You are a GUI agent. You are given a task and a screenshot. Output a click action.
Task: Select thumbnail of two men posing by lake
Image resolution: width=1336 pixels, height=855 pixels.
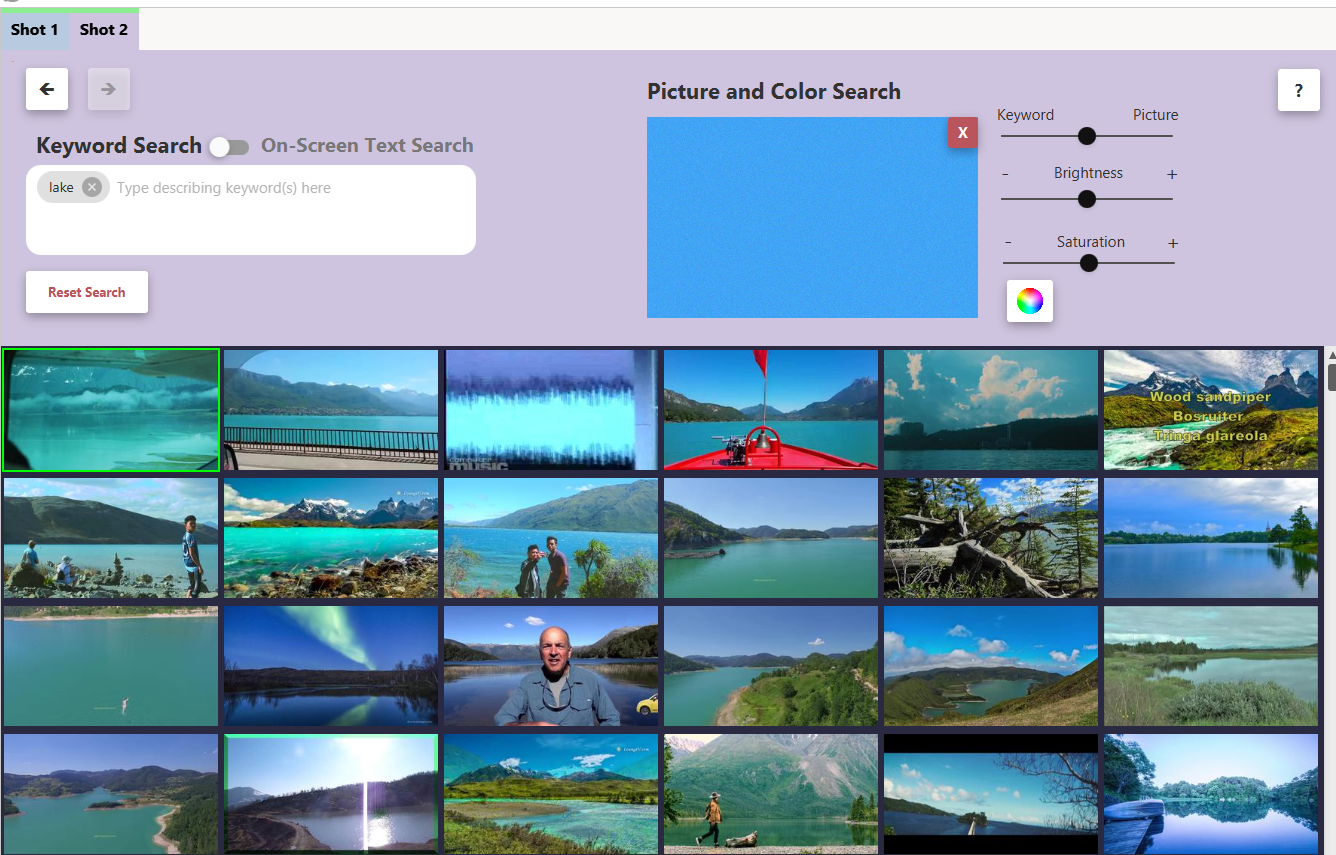point(551,538)
